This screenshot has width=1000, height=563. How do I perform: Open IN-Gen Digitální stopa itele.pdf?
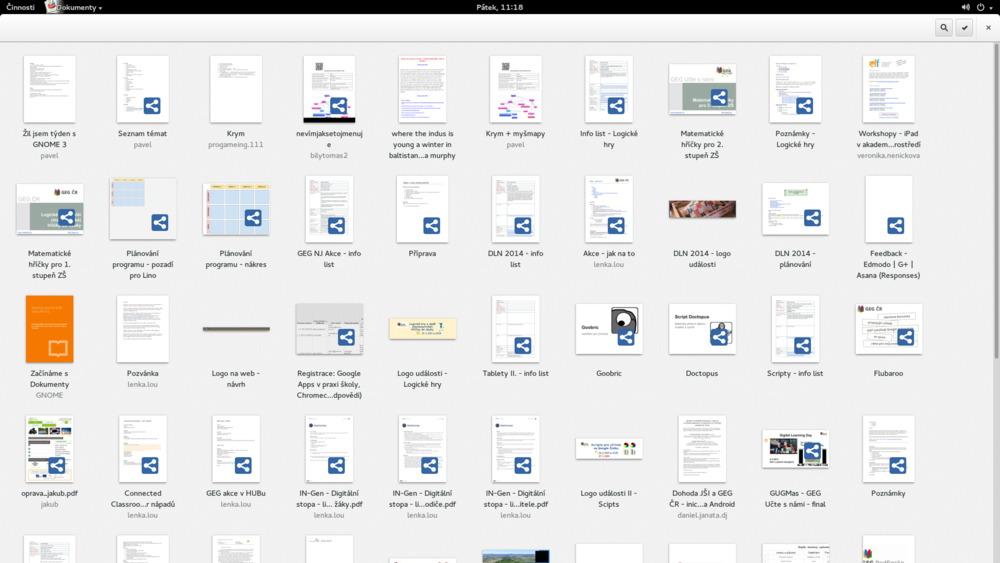[515, 449]
